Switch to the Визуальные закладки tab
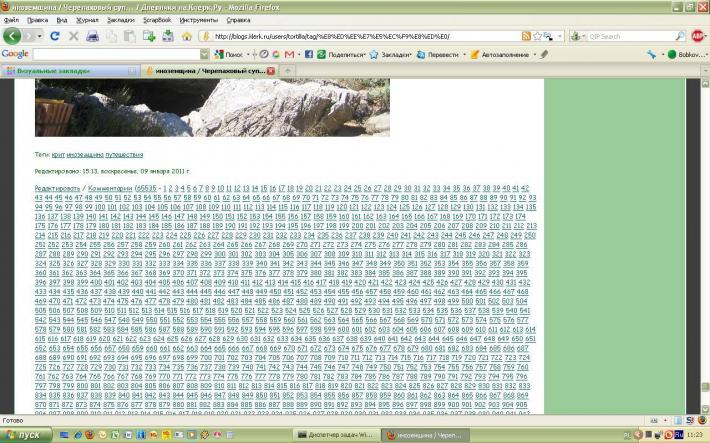Viewport: 710px width, 443px height. (70, 71)
